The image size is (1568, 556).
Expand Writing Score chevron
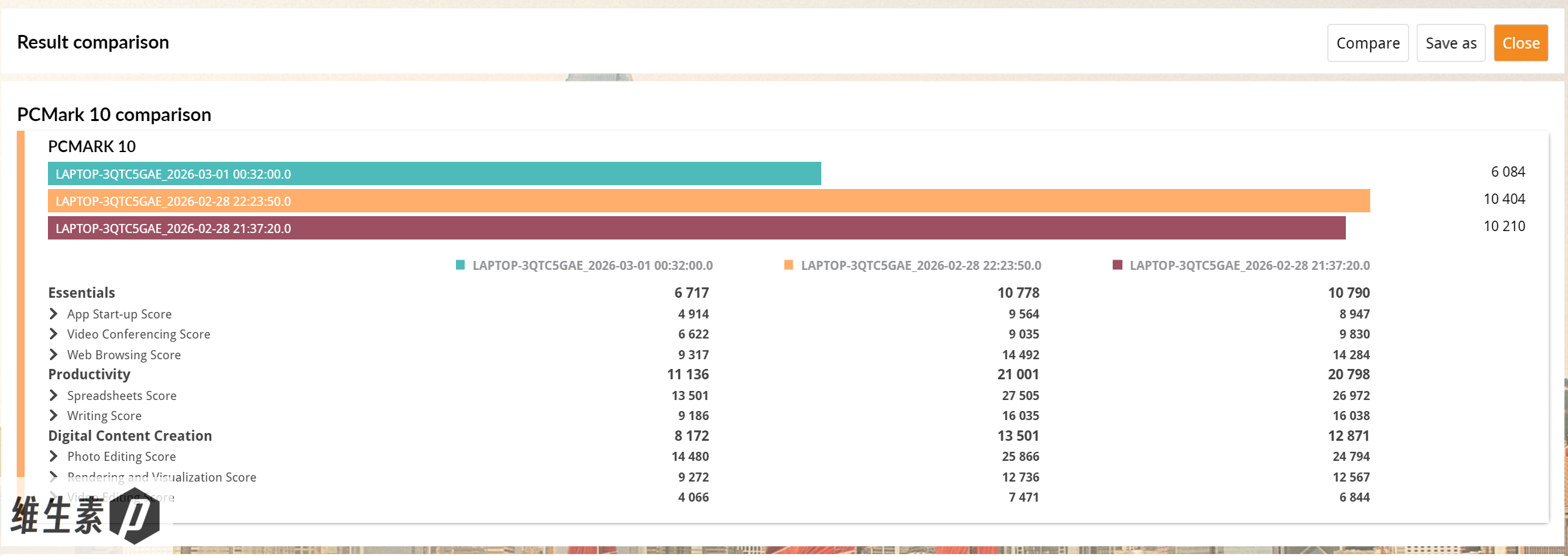coord(54,416)
